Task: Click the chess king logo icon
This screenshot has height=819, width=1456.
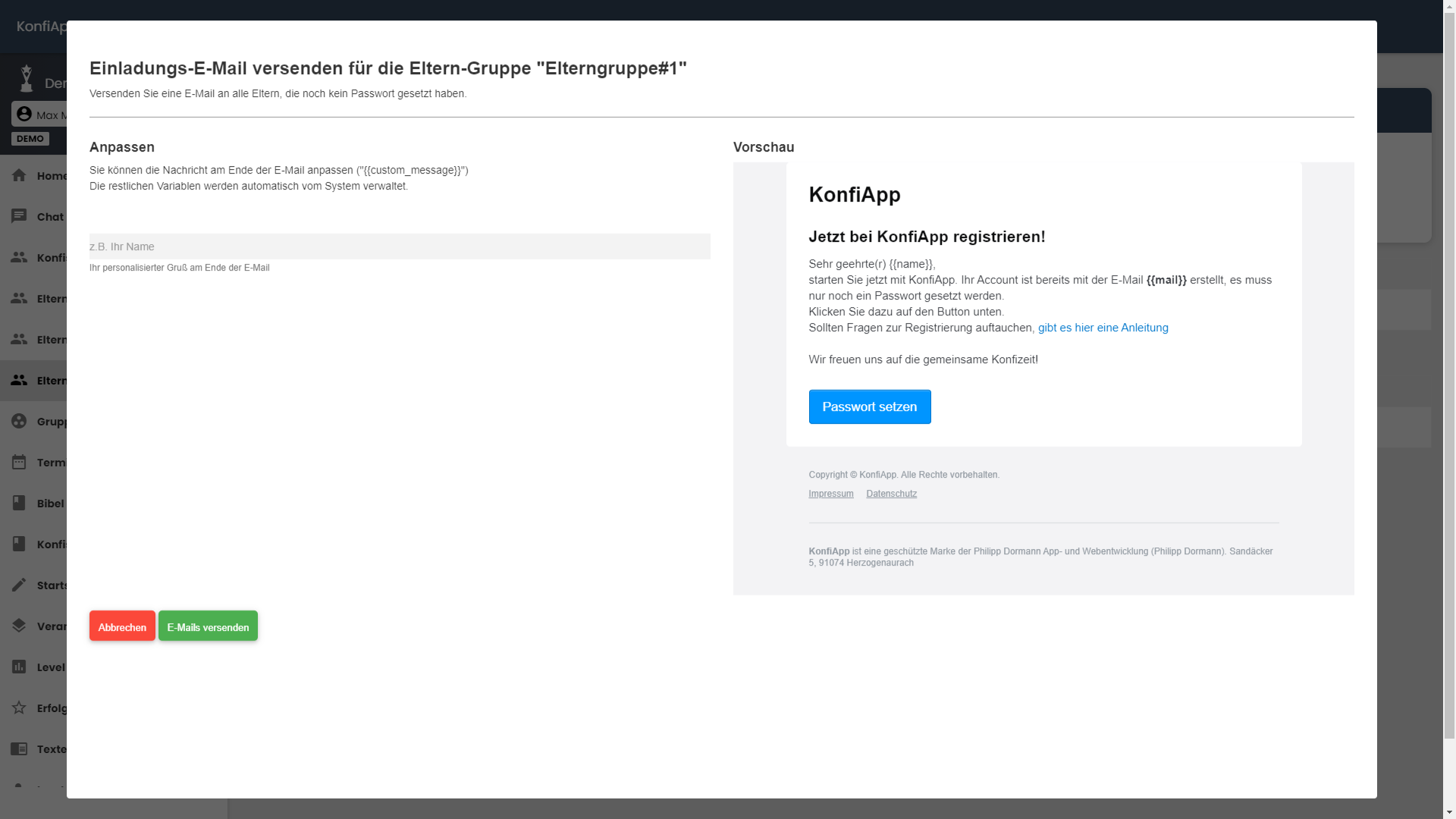Action: [x=27, y=78]
